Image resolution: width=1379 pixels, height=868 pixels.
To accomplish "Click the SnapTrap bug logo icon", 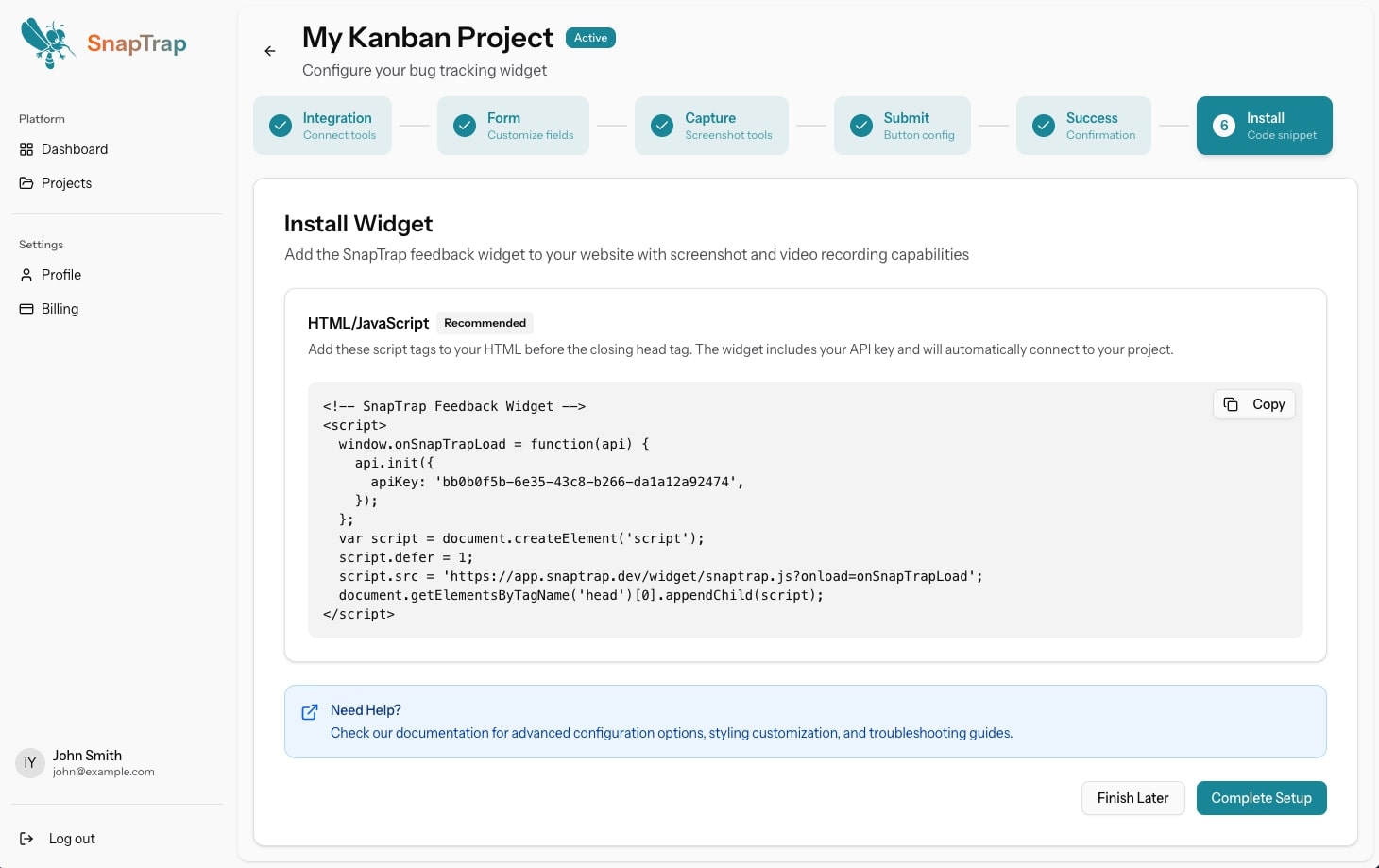I will (47, 43).
